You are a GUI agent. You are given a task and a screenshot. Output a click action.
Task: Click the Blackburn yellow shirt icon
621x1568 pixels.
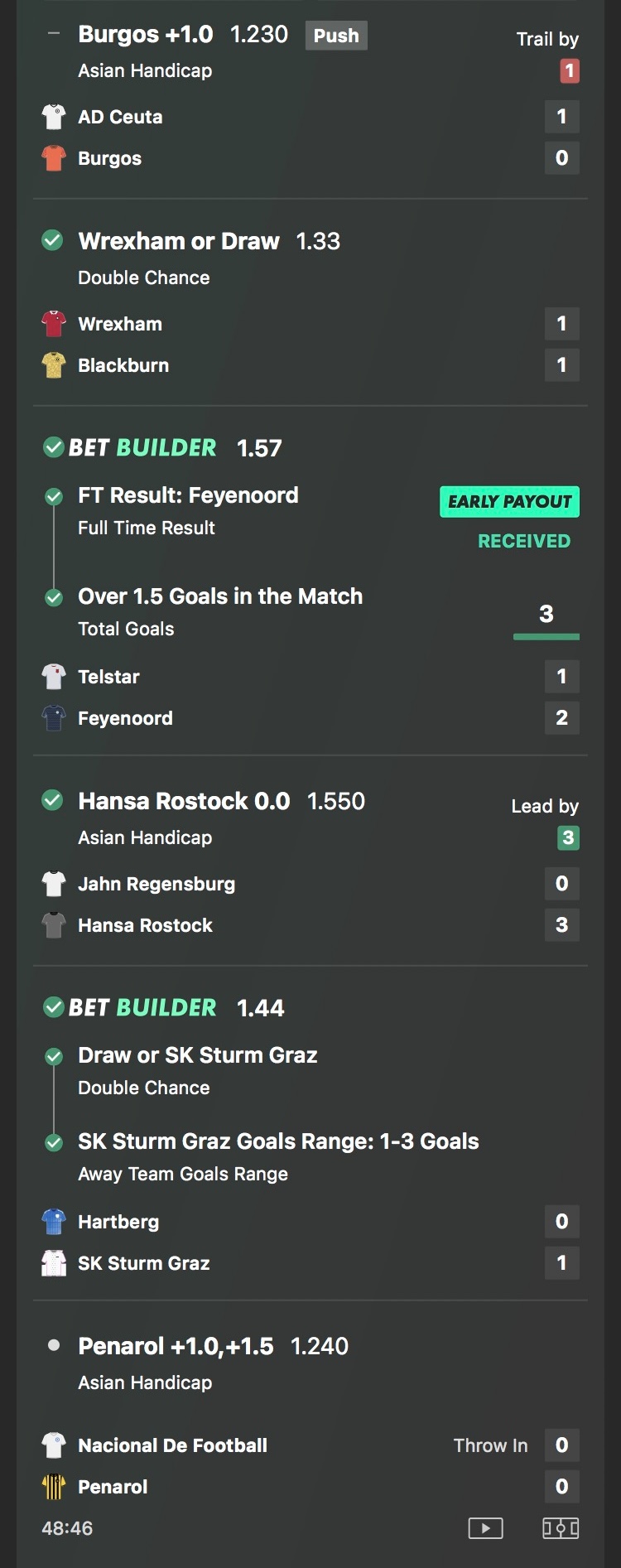pos(54,365)
